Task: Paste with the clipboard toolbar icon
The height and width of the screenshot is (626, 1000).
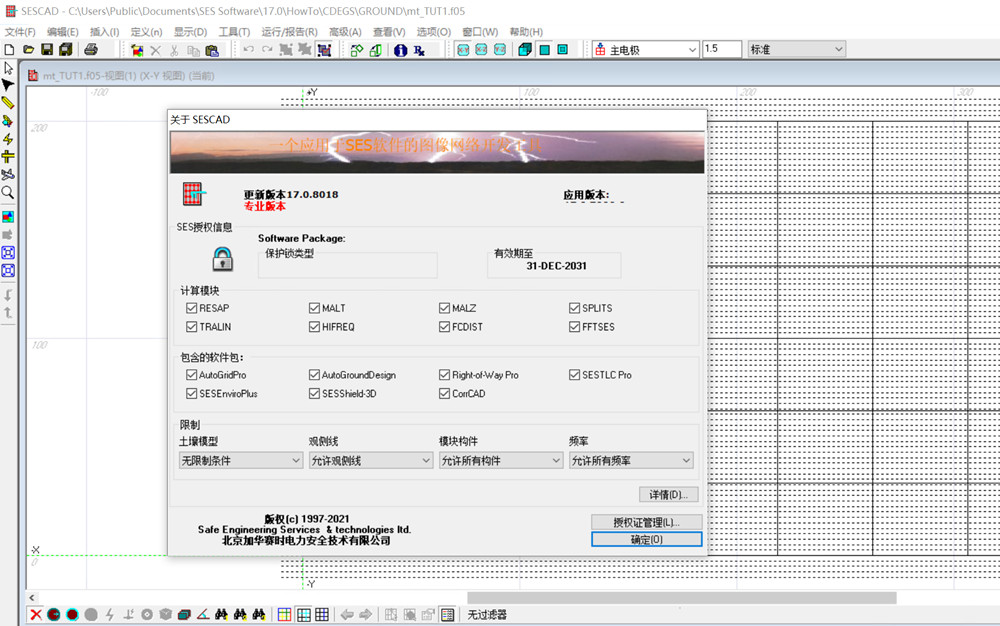Action: click(212, 50)
